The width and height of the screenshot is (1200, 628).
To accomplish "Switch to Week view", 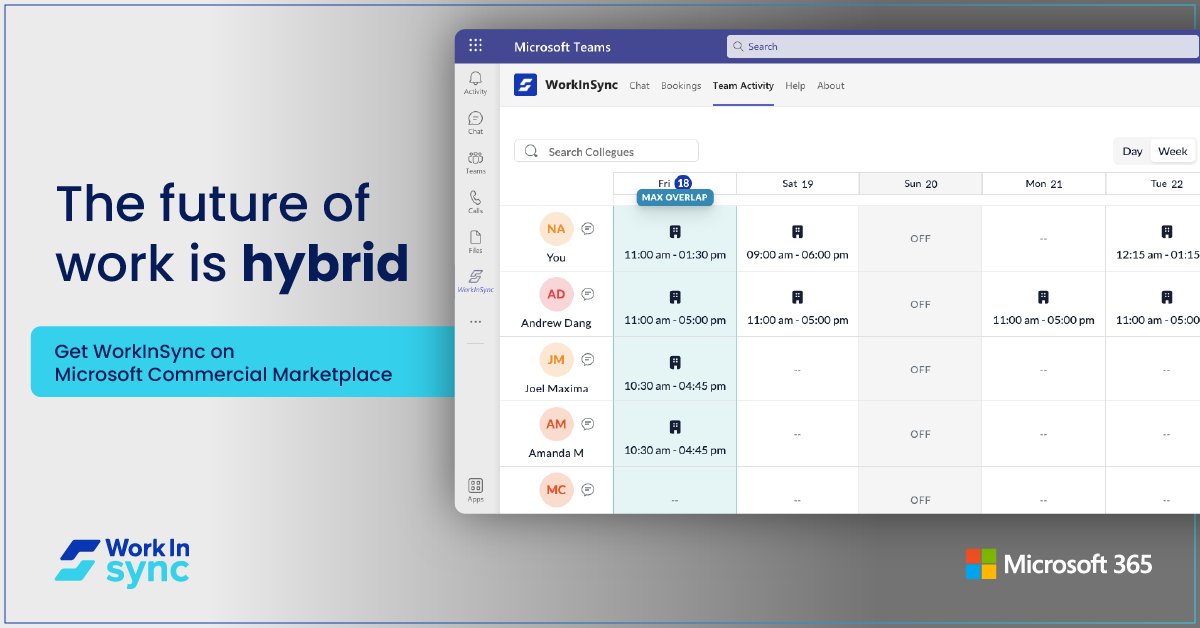I will coord(1172,151).
